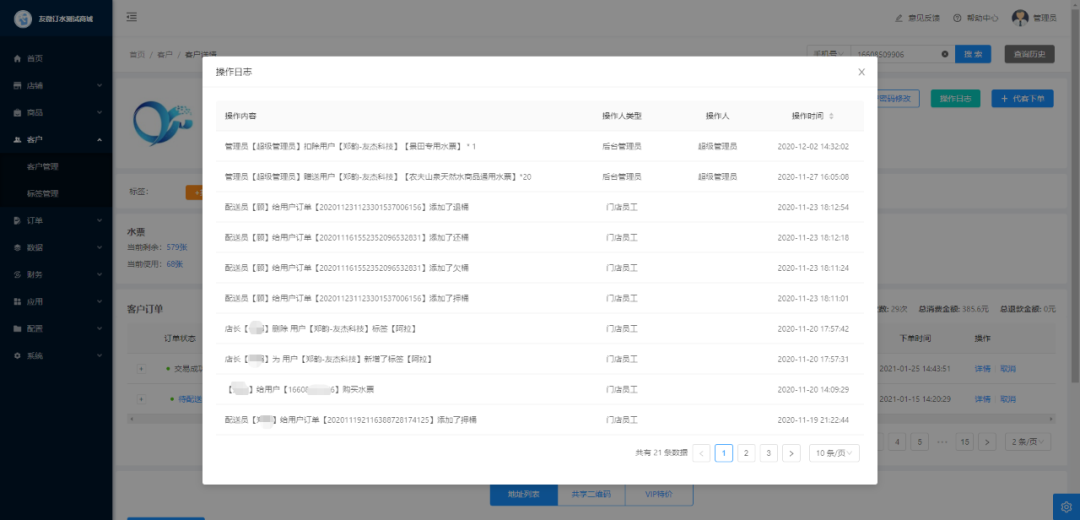Click 意见反馈 in top bar
Viewport: 1080px width, 520px height.
(917, 18)
